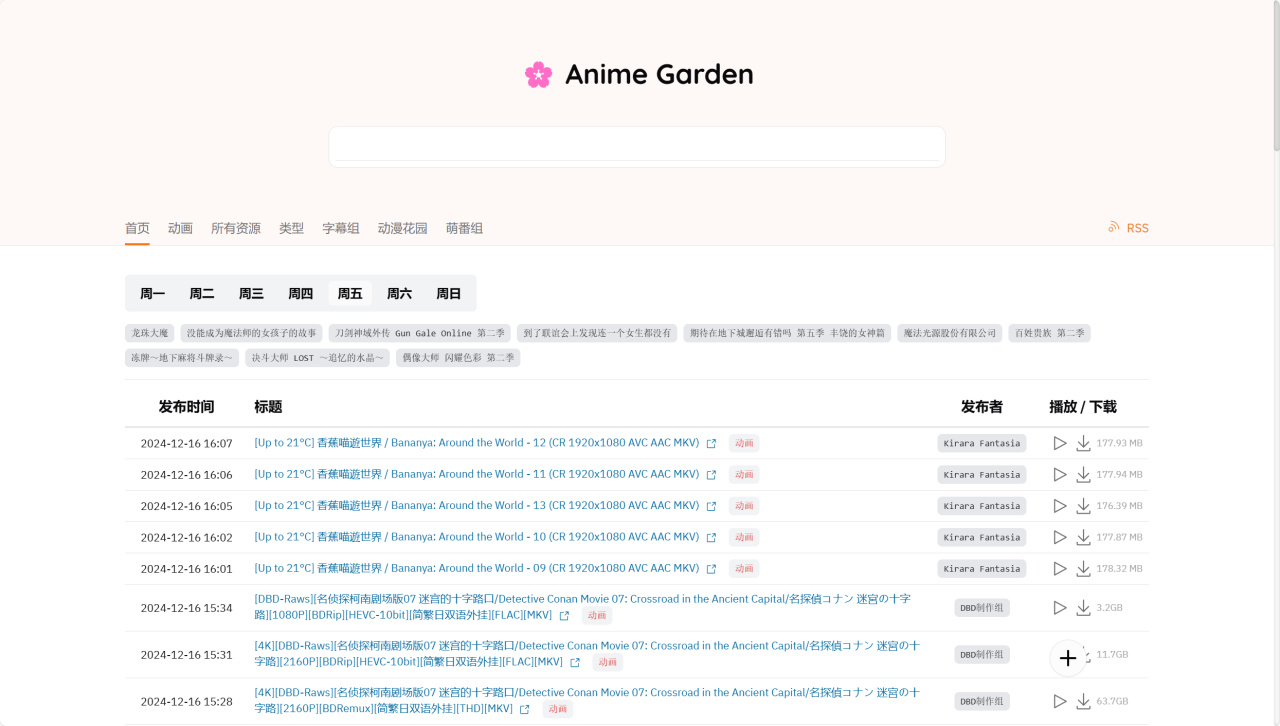Select the 周五 weekday filter
The image size is (1280, 726).
(350, 293)
